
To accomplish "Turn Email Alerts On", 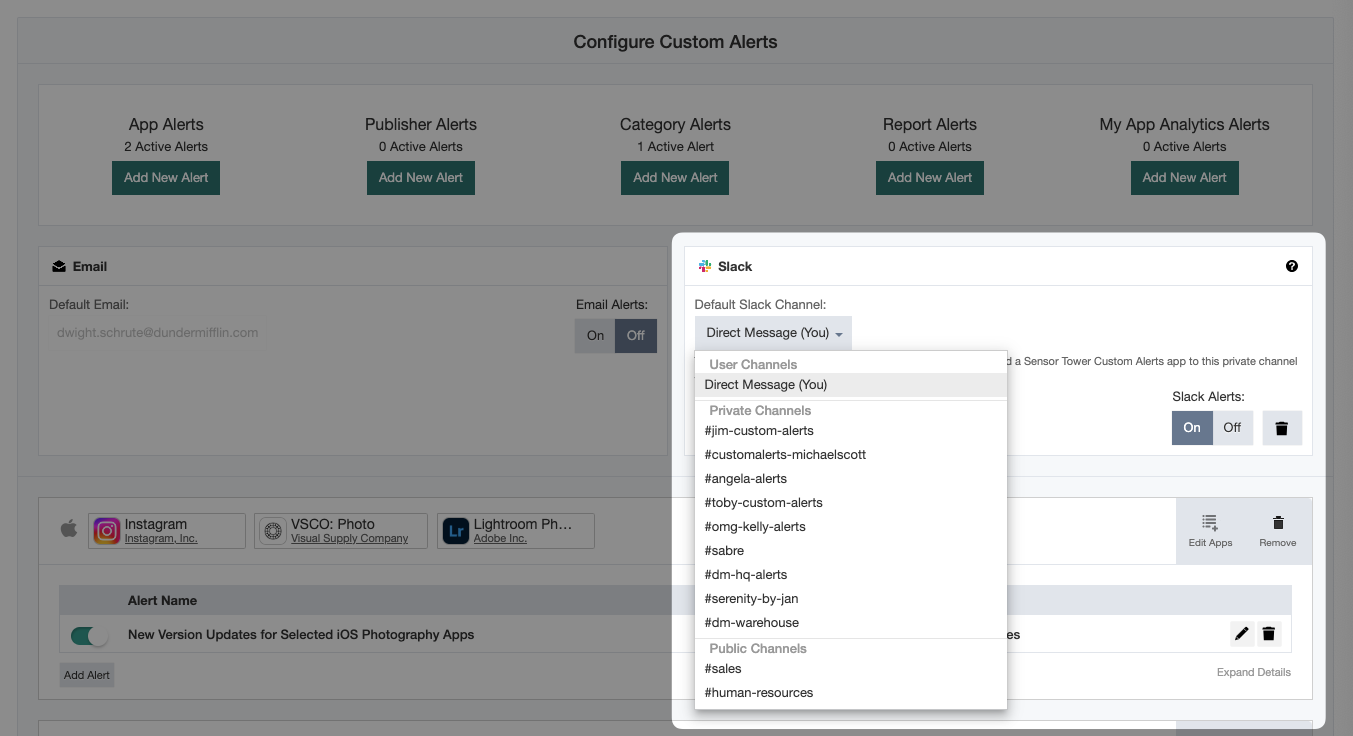I will coord(596,336).
